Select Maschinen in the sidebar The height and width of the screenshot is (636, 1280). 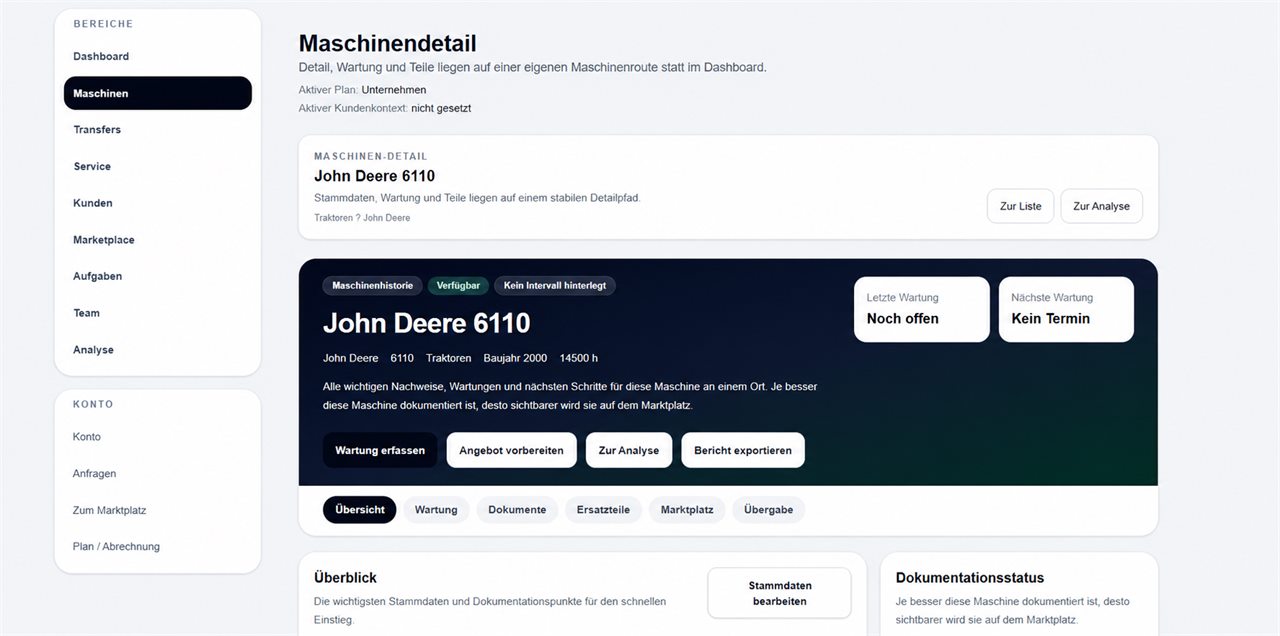click(x=158, y=93)
